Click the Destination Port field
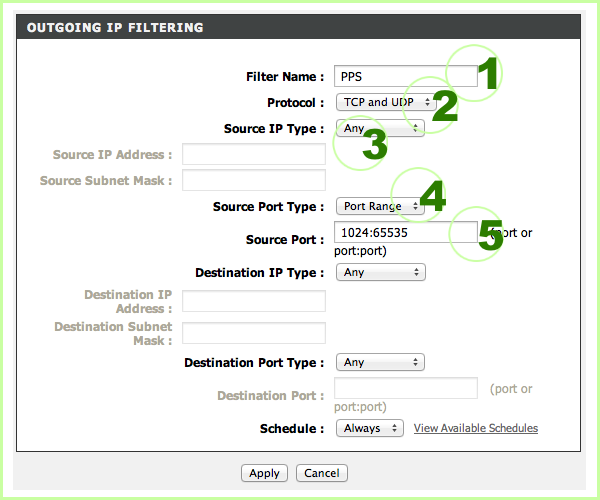The image size is (600, 500). pyautogui.click(x=405, y=388)
